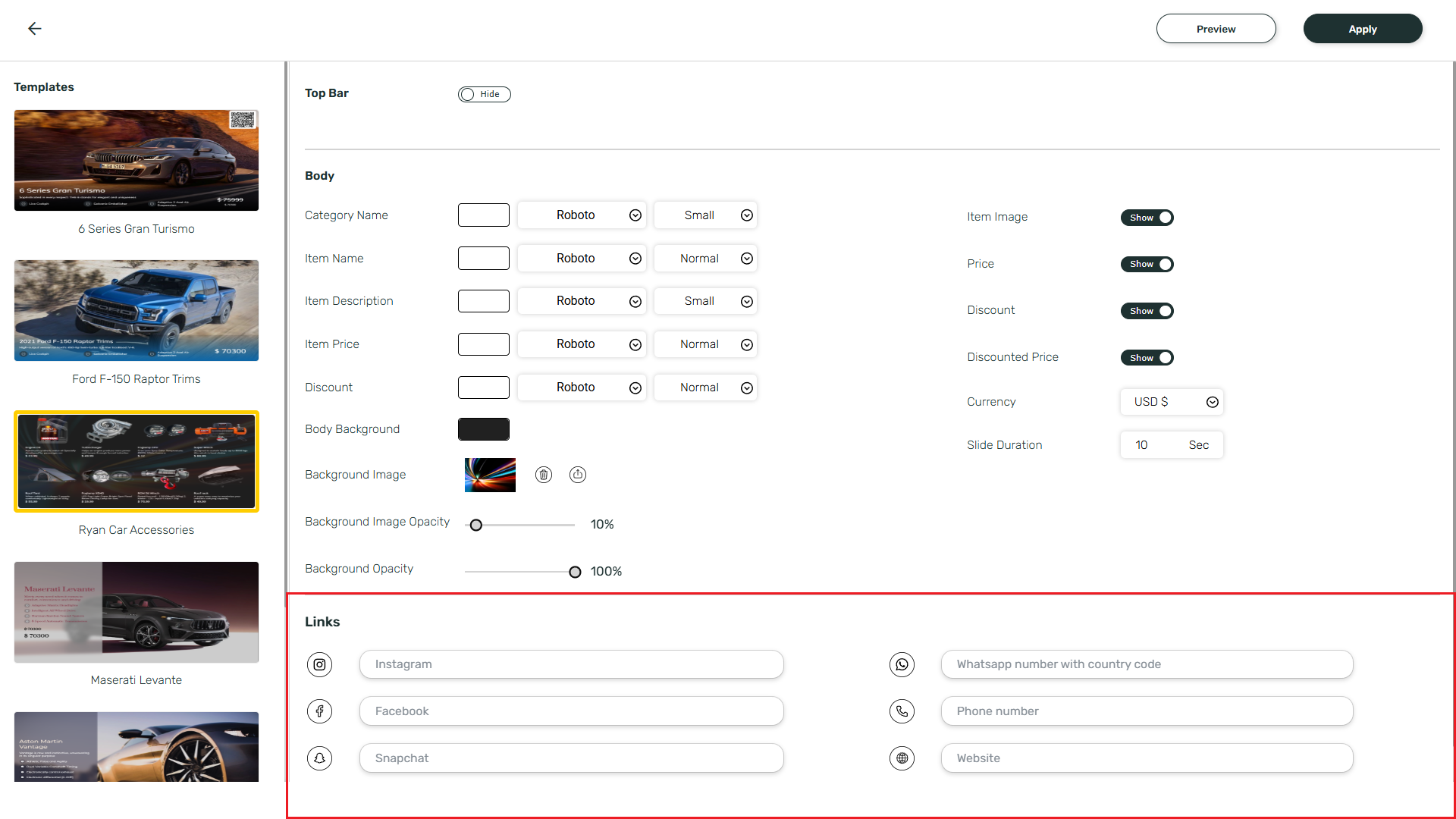
Task: Click the Instagram icon in Links
Action: [320, 664]
